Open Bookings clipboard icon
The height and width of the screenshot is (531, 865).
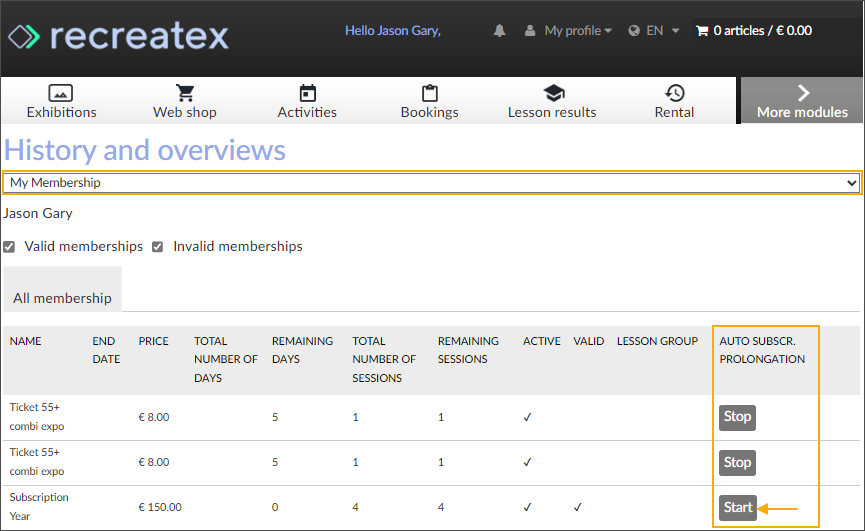429,93
